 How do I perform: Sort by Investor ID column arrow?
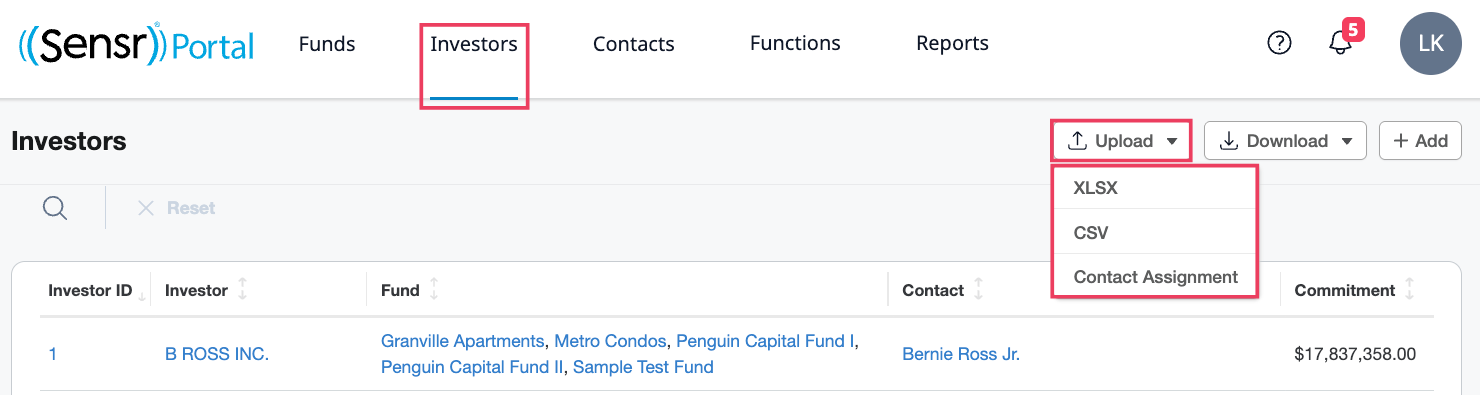pyautogui.click(x=142, y=292)
